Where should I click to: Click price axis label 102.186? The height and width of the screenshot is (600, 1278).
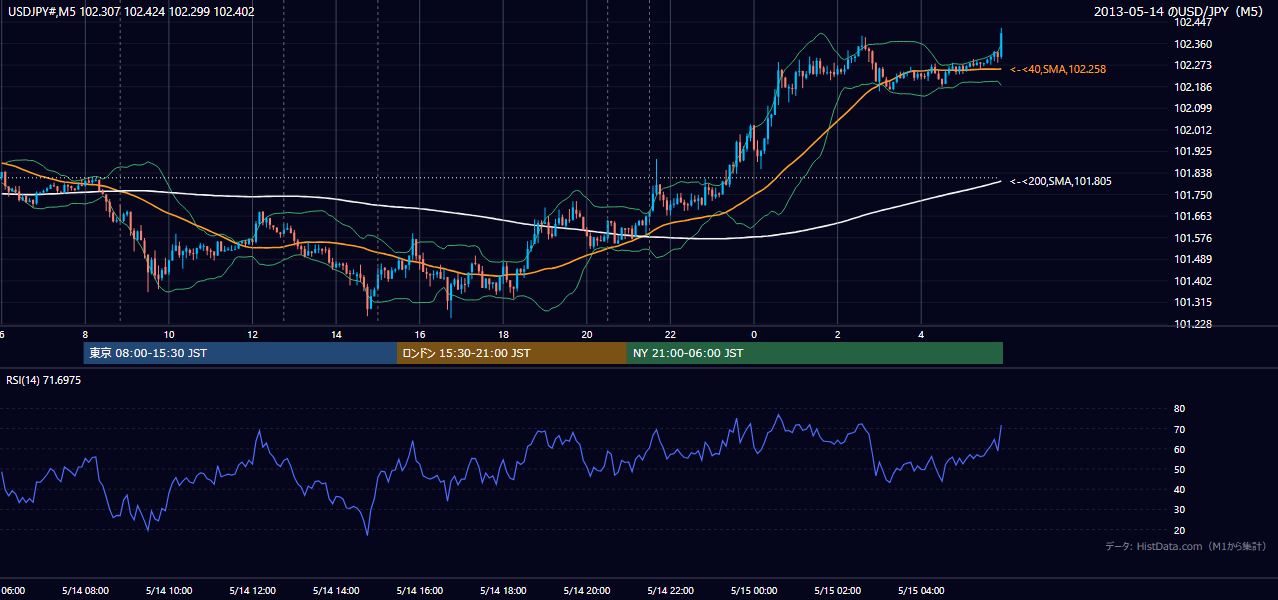[1193, 87]
